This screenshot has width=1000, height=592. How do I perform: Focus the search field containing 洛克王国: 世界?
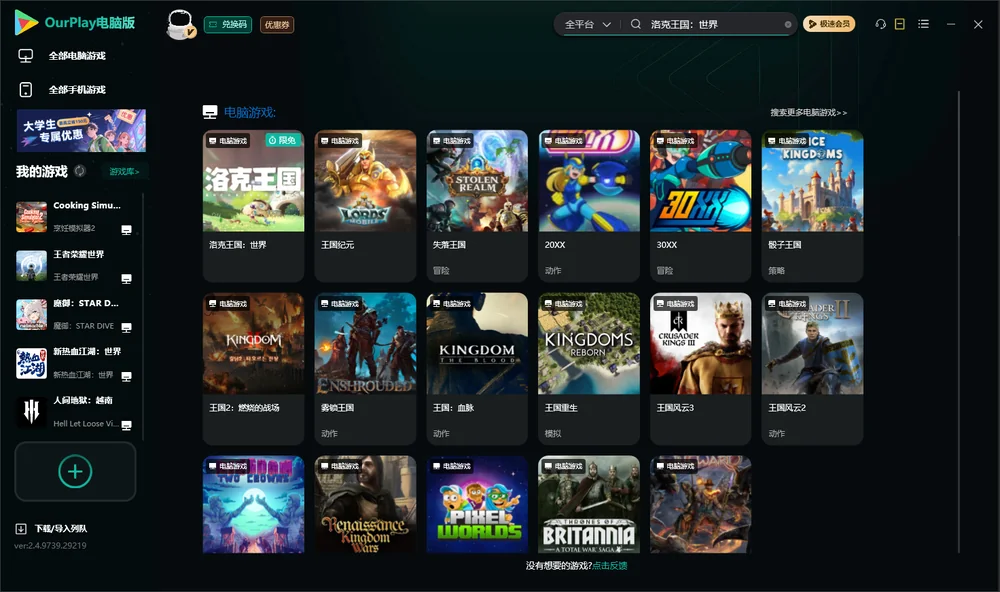(714, 24)
